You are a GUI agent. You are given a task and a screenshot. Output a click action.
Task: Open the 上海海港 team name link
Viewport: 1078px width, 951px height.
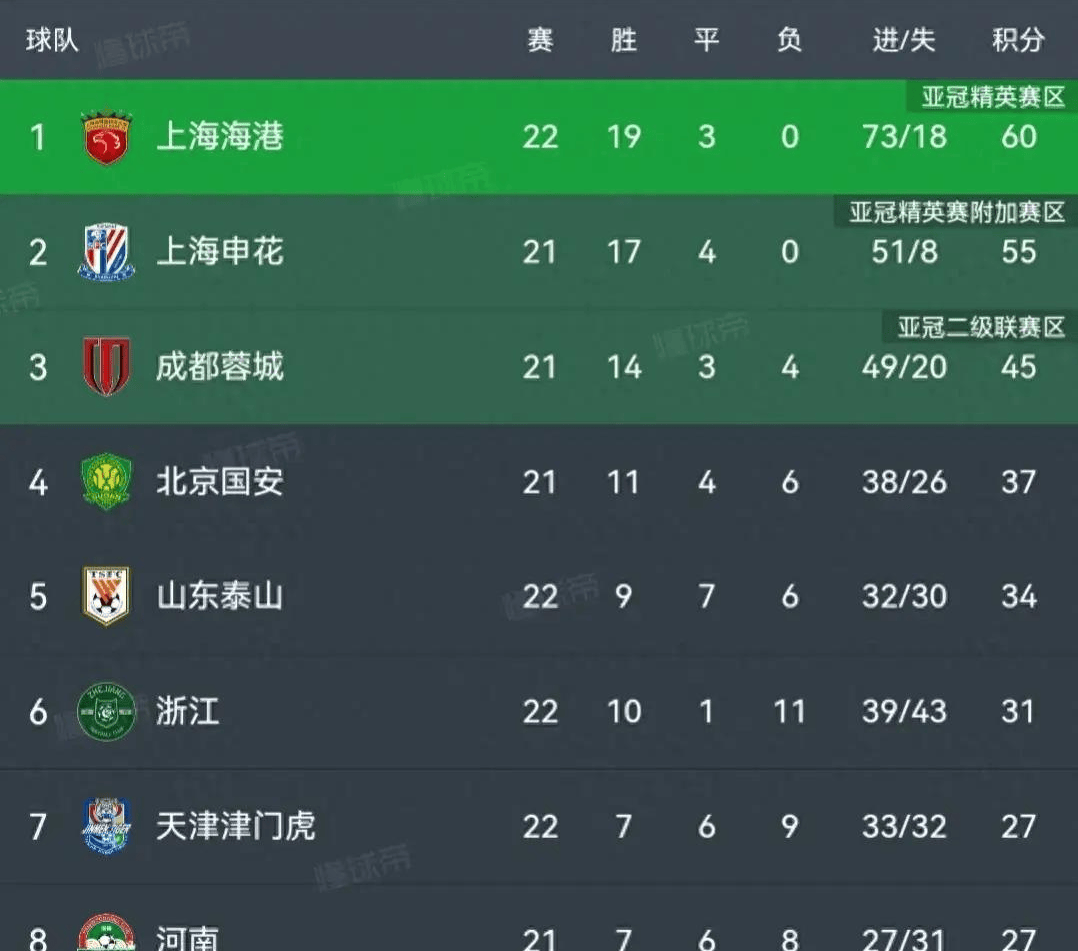(220, 137)
